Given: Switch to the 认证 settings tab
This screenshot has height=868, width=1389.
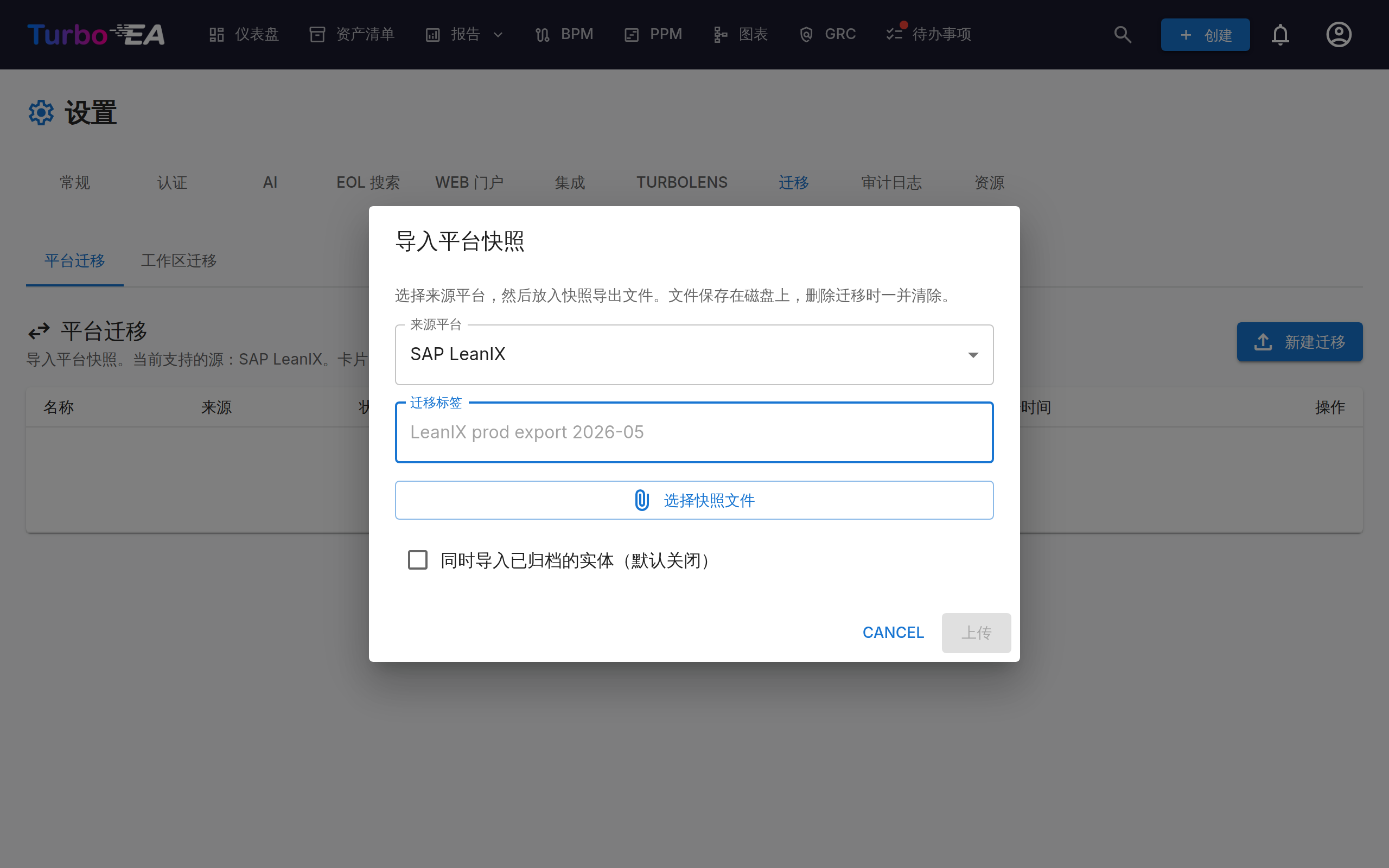Looking at the screenshot, I should pos(172,183).
